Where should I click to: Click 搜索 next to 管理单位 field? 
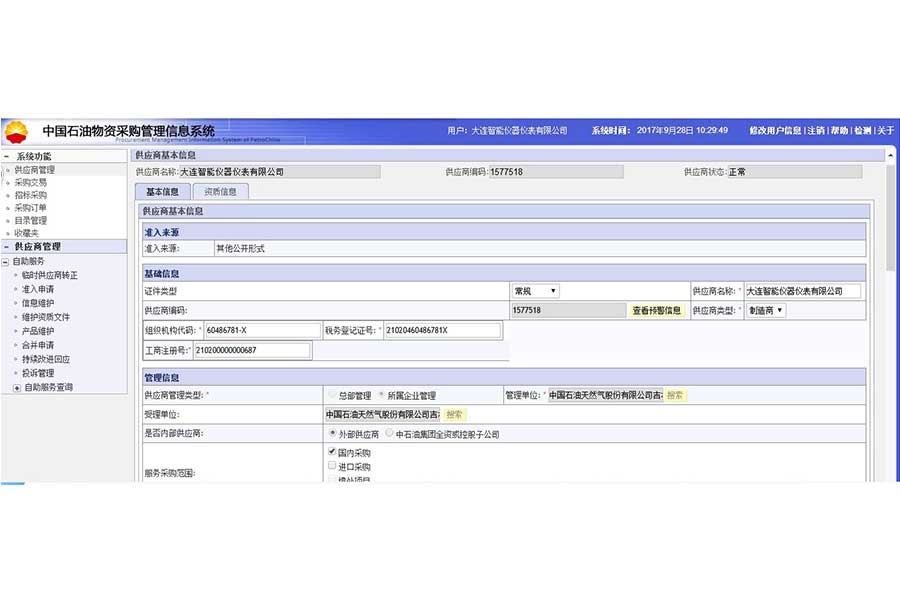[675, 395]
